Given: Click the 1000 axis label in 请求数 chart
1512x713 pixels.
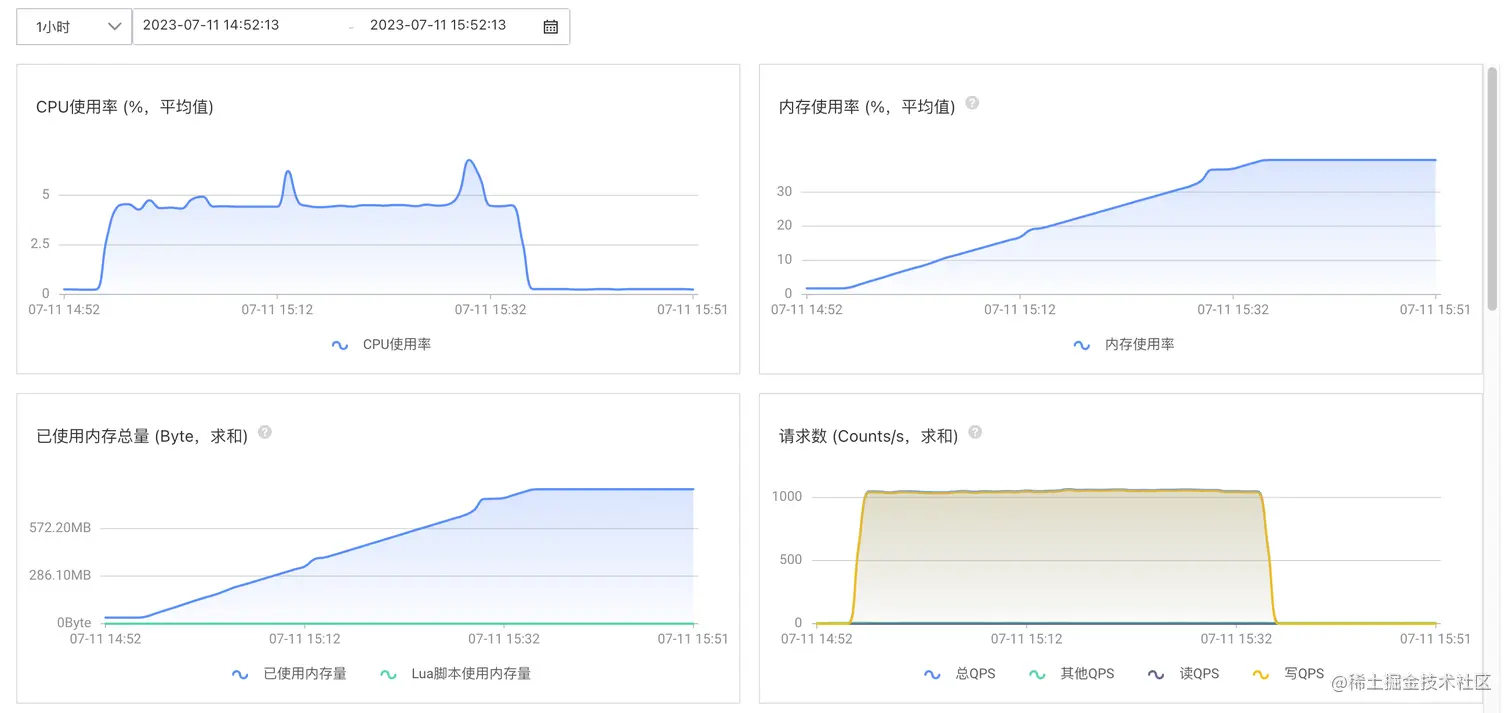Looking at the screenshot, I should [x=787, y=496].
